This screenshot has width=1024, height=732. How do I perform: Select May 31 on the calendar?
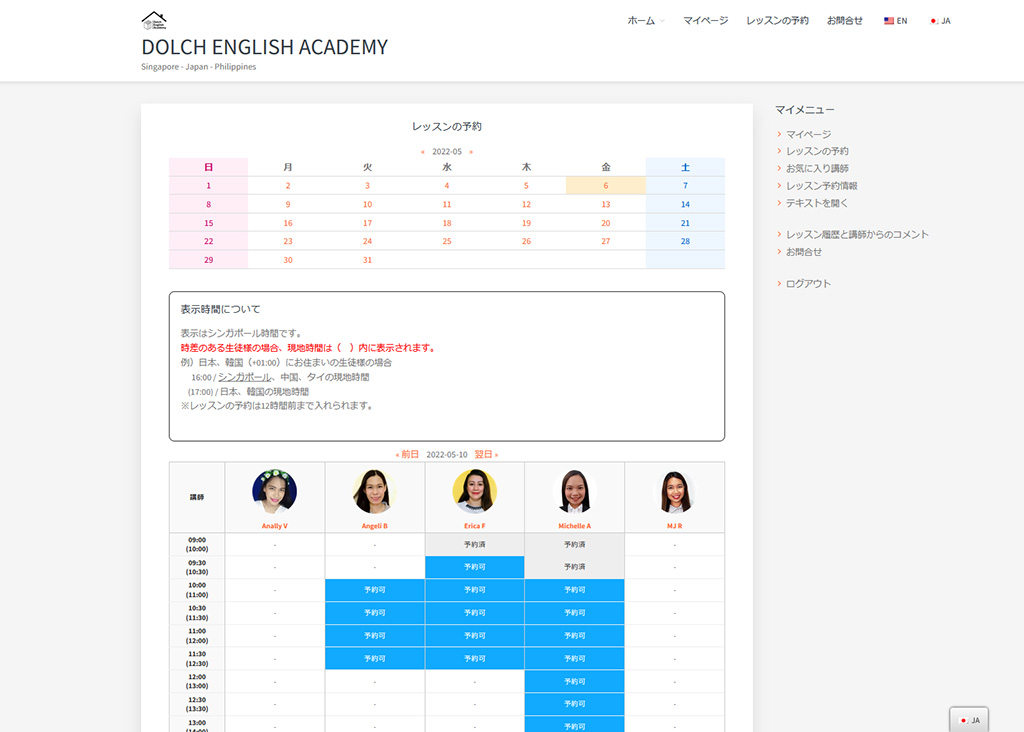click(368, 260)
